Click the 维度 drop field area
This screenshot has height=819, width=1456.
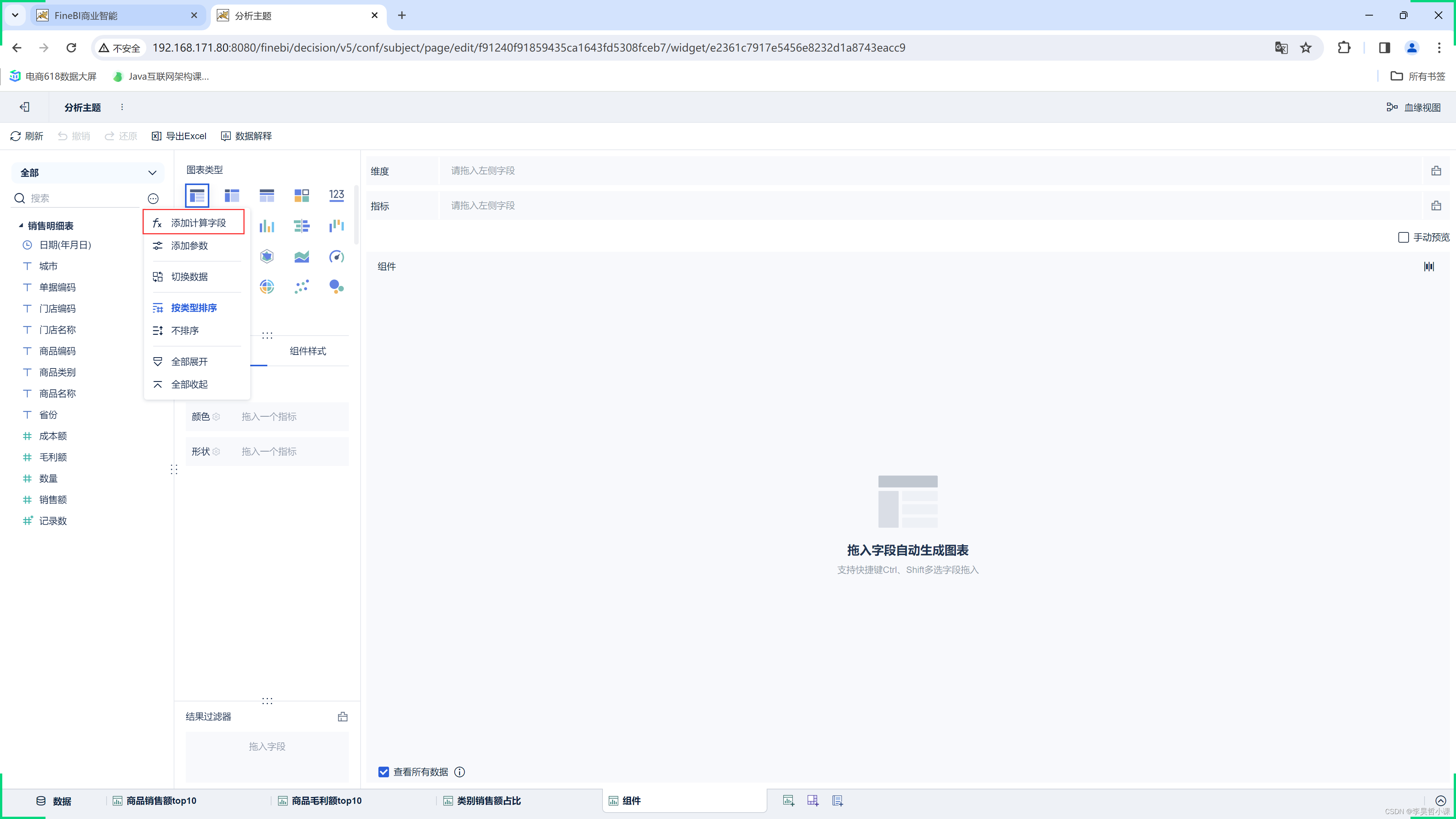click(x=930, y=171)
